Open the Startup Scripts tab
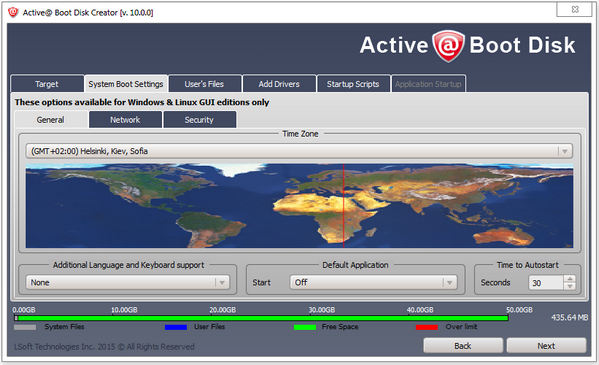 [x=353, y=84]
